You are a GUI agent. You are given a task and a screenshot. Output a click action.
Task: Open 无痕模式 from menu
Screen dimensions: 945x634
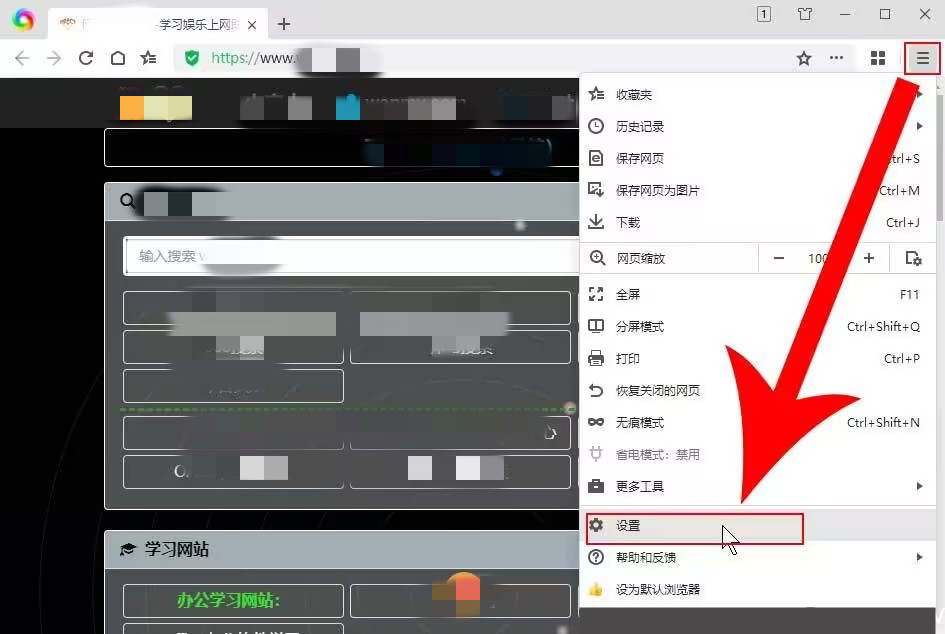point(757,422)
